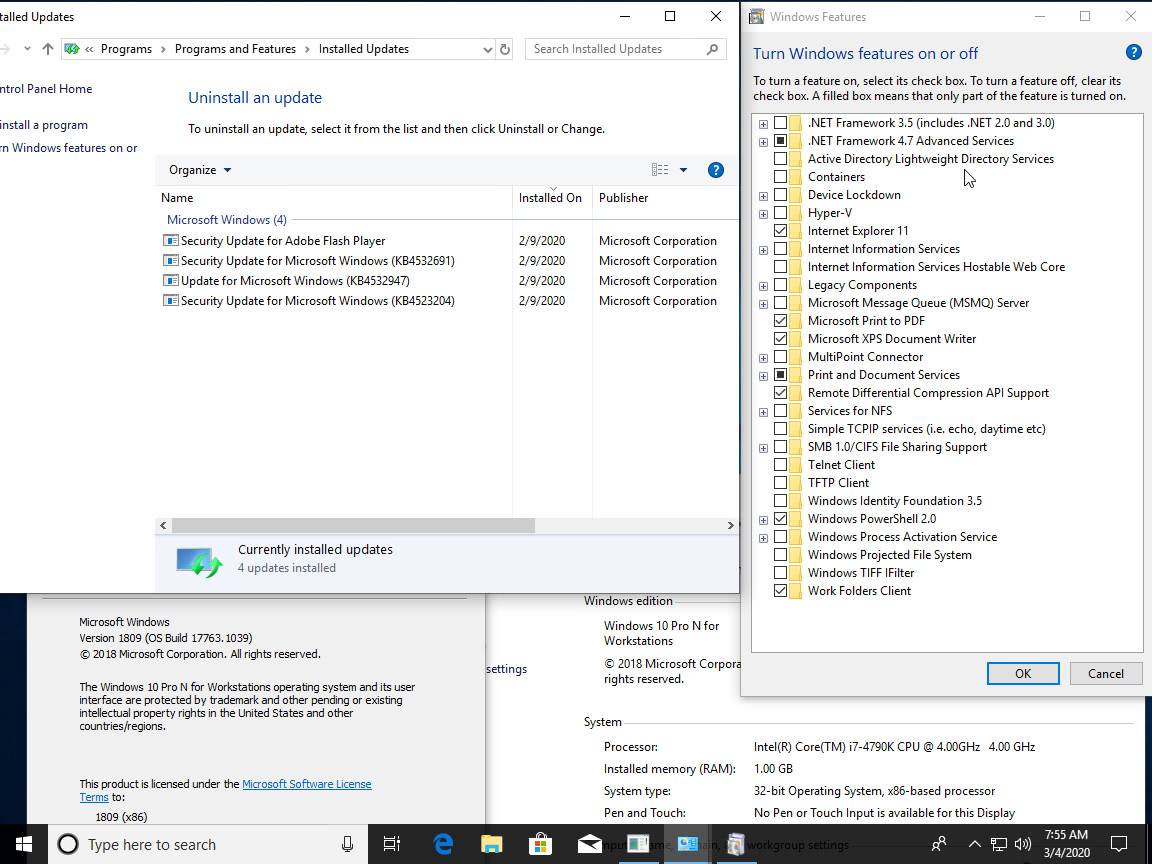Open File Explorer from the taskbar
The width and height of the screenshot is (1152, 864).
coord(492,844)
